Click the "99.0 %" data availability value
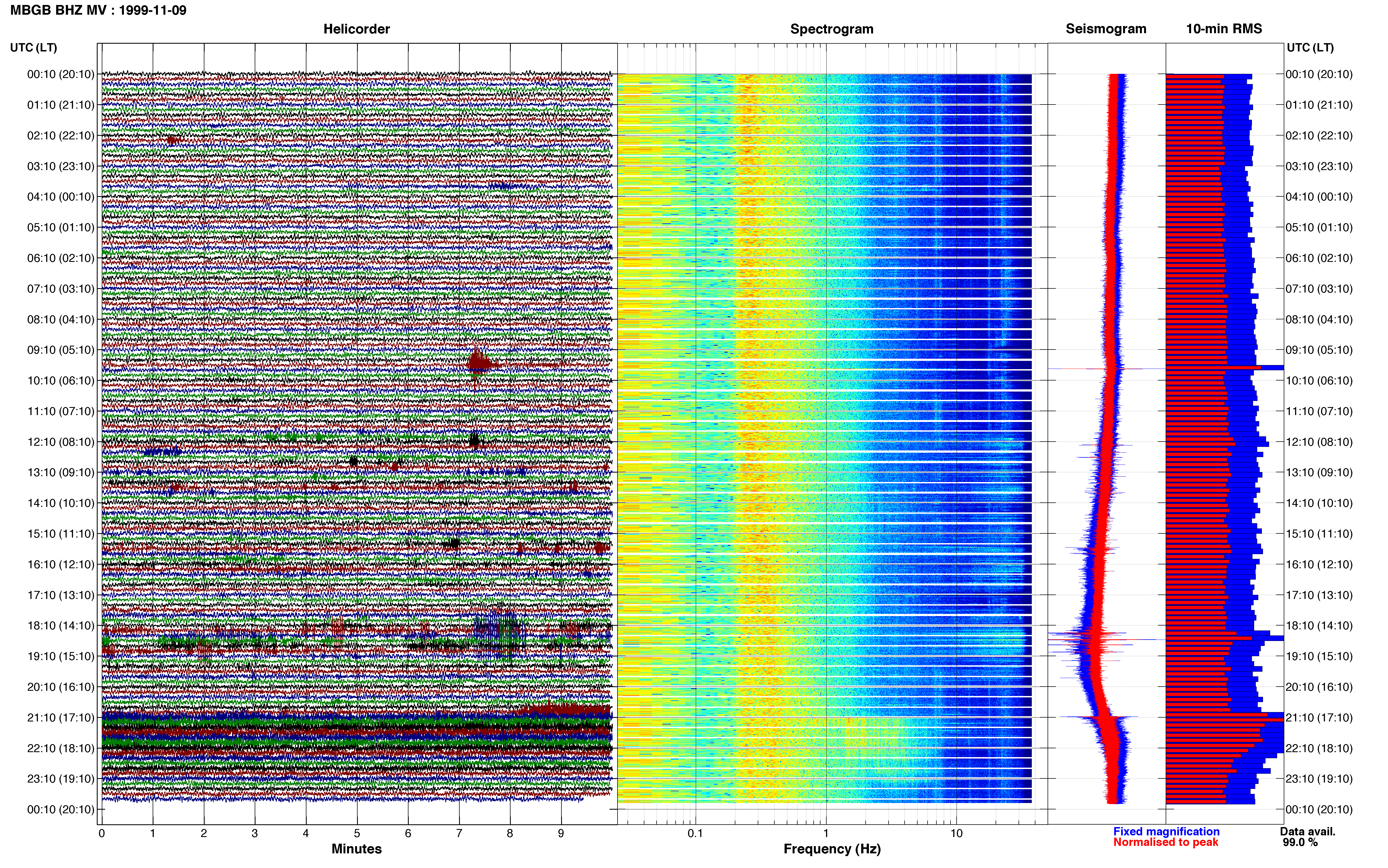The width and height of the screenshot is (1388, 868). [1300, 842]
